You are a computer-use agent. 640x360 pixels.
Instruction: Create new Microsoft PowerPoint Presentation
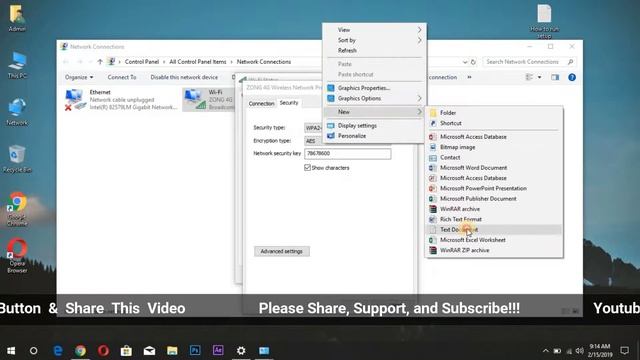pos(494,188)
